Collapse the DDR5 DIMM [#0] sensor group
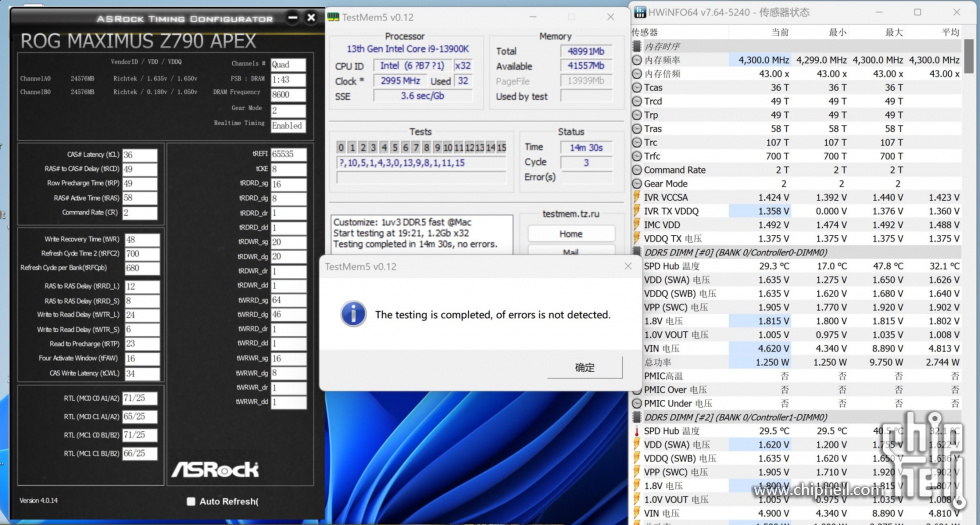This screenshot has height=525, width=980. 797,252
